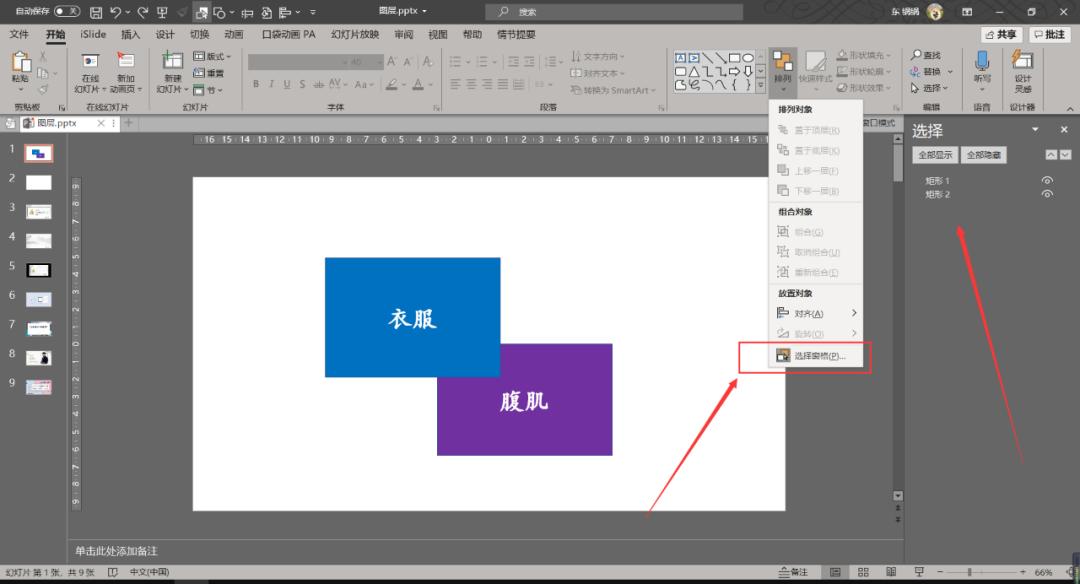
Task: Toggle the AutoSave switch
Action: 67,11
